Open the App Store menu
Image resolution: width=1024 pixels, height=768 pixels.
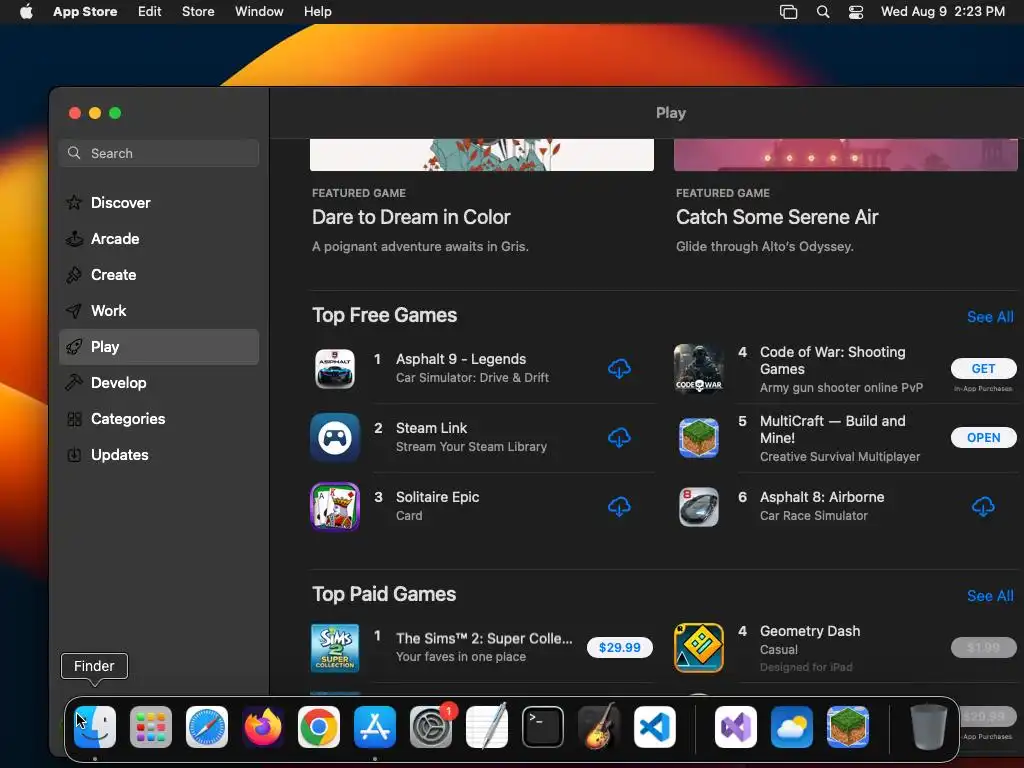tap(85, 11)
